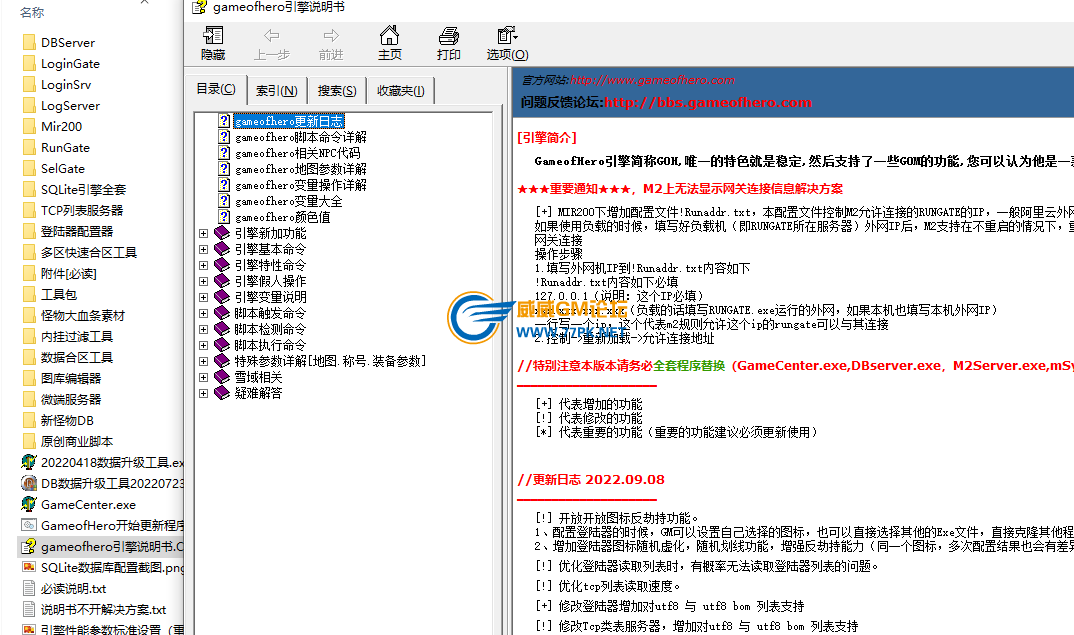Image resolution: width=1074 pixels, height=635 pixels.
Task: Click the Forward (前进) arrow icon
Action: coord(331,36)
